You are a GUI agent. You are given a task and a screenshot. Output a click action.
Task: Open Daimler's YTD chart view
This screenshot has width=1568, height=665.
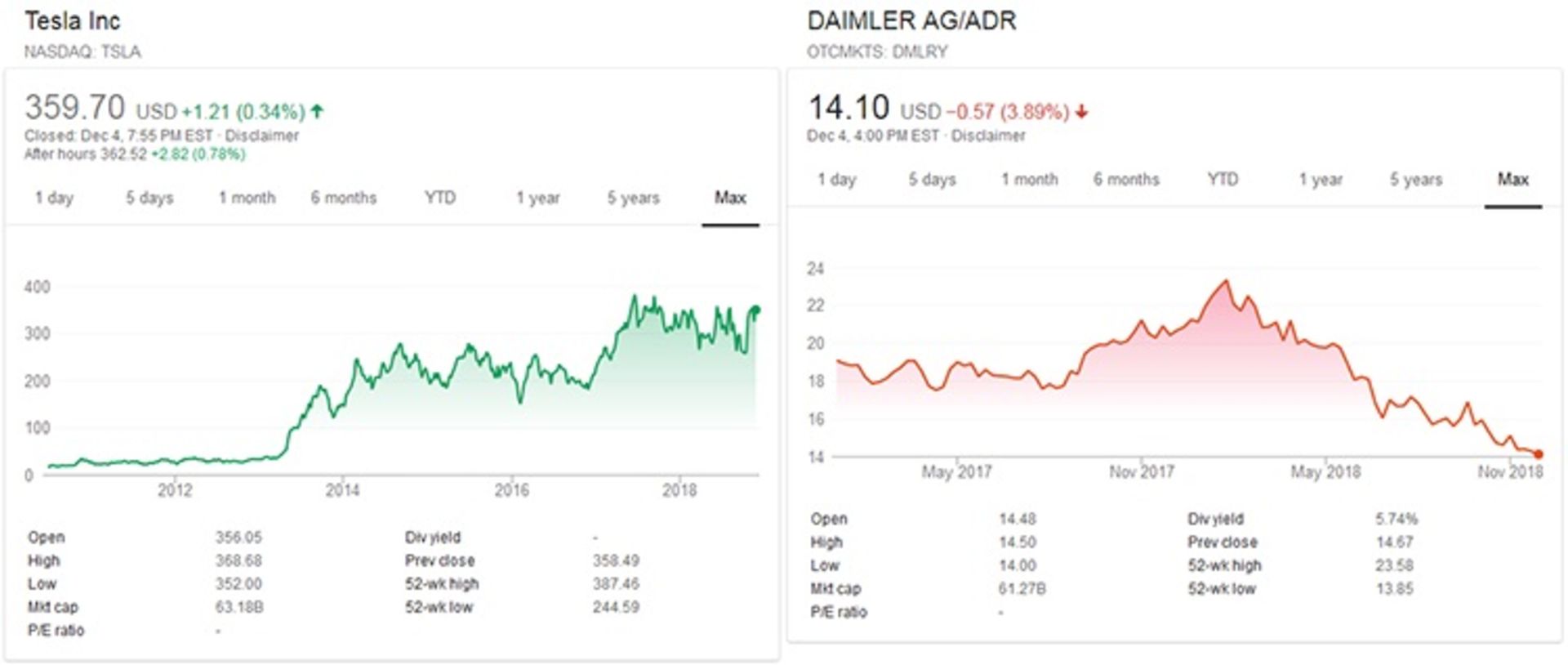click(1223, 180)
